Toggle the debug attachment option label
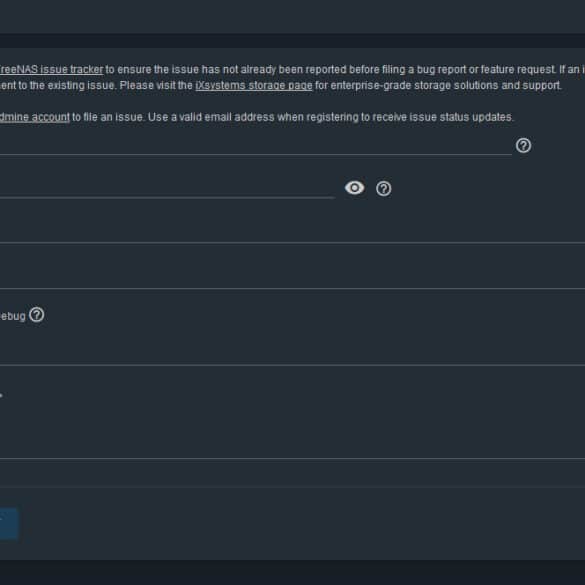This screenshot has width=585, height=585. tap(13, 316)
